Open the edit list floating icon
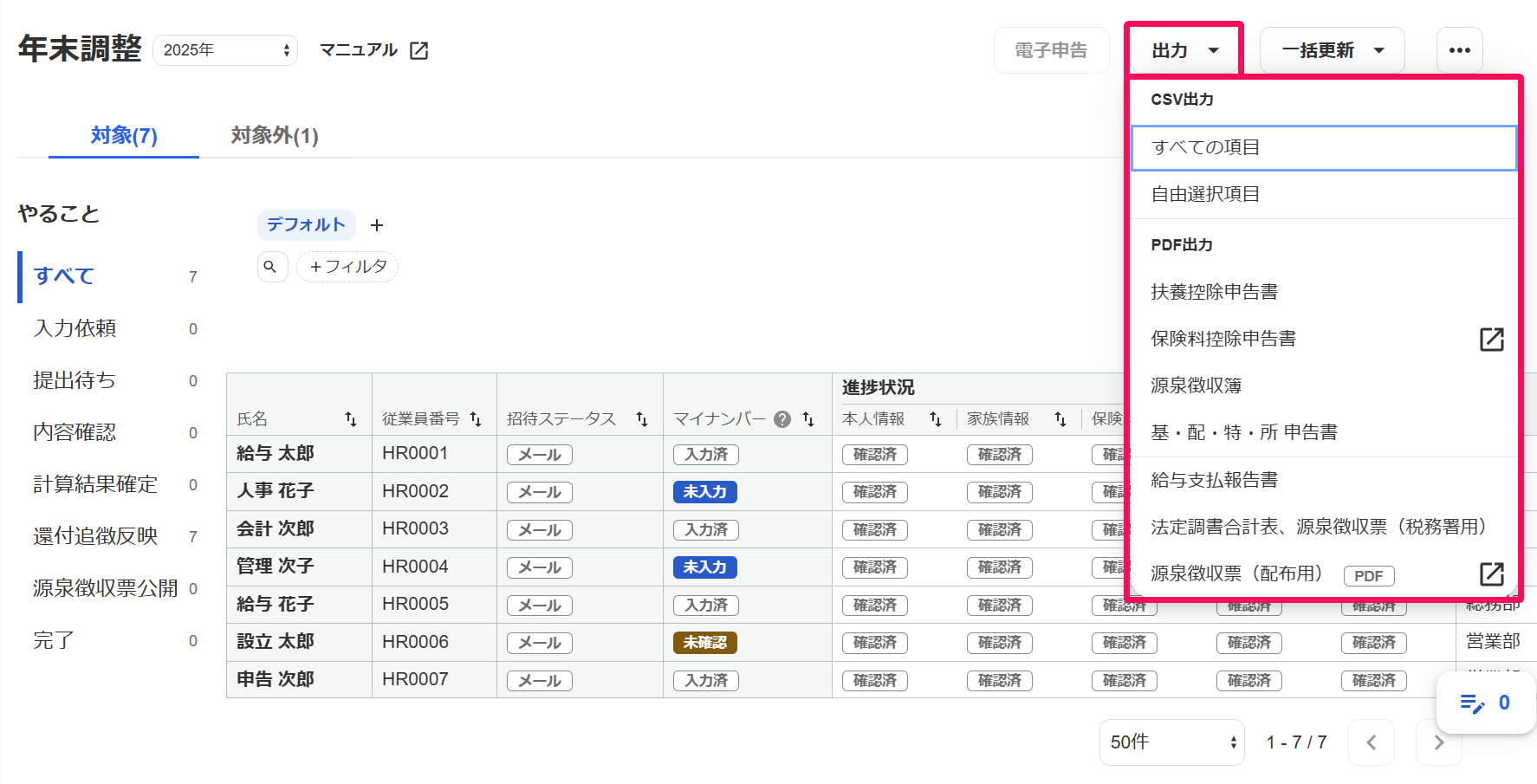The height and width of the screenshot is (784, 1537). pos(1472,703)
